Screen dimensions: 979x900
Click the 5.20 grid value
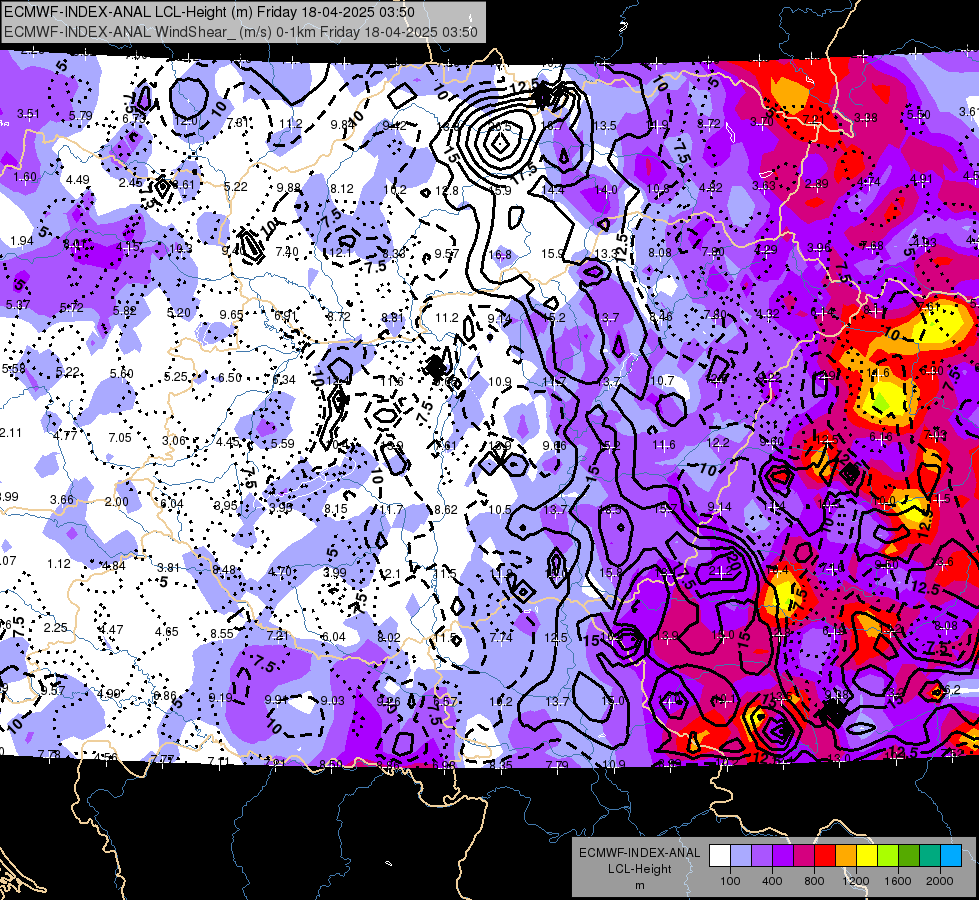[x=179, y=312]
